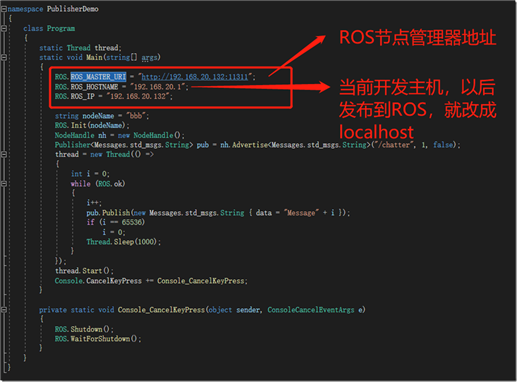Screen dimensions: 517x382
Task: Click the ROS.WaitForShutdown() call
Action: click(98, 339)
